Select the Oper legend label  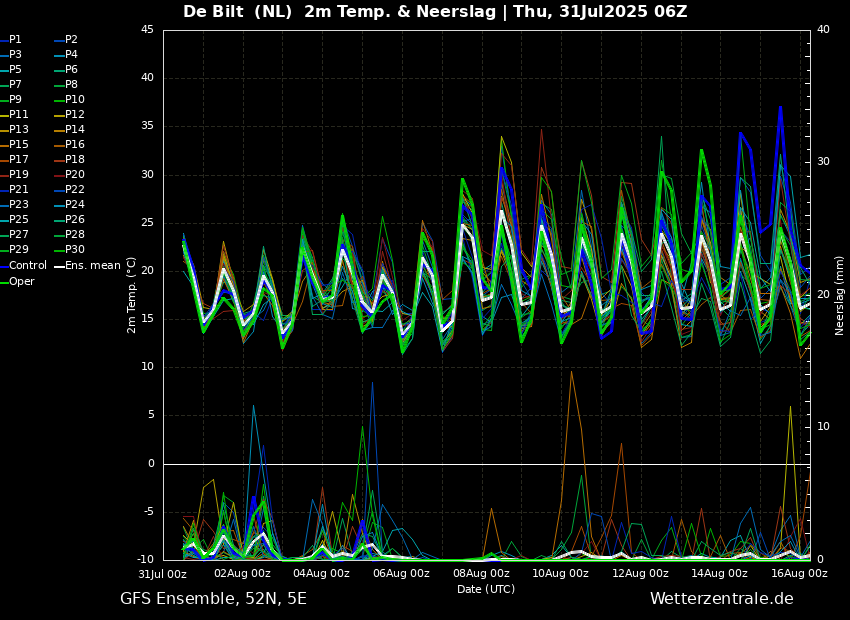(22, 281)
